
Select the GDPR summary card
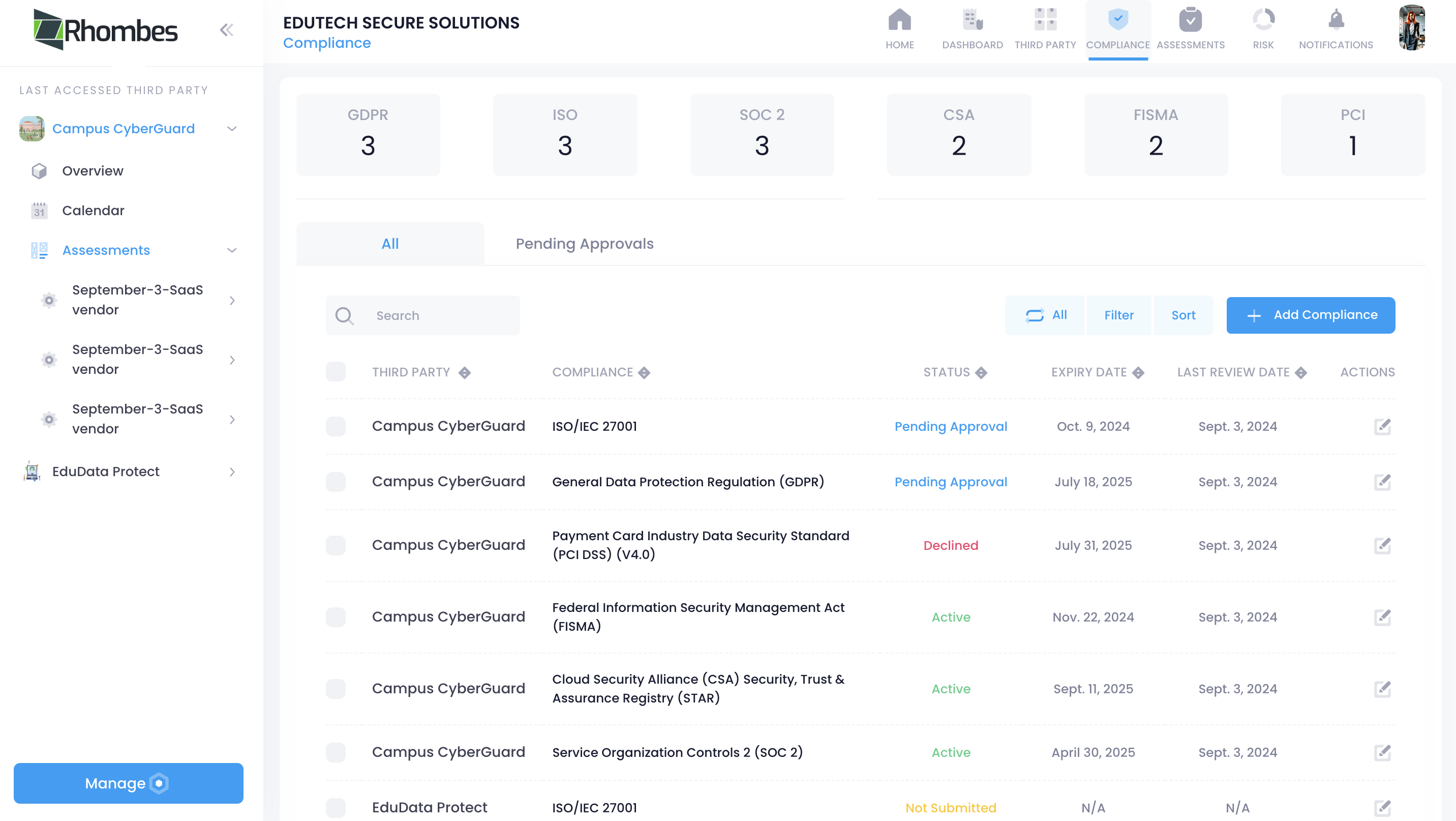[368, 135]
